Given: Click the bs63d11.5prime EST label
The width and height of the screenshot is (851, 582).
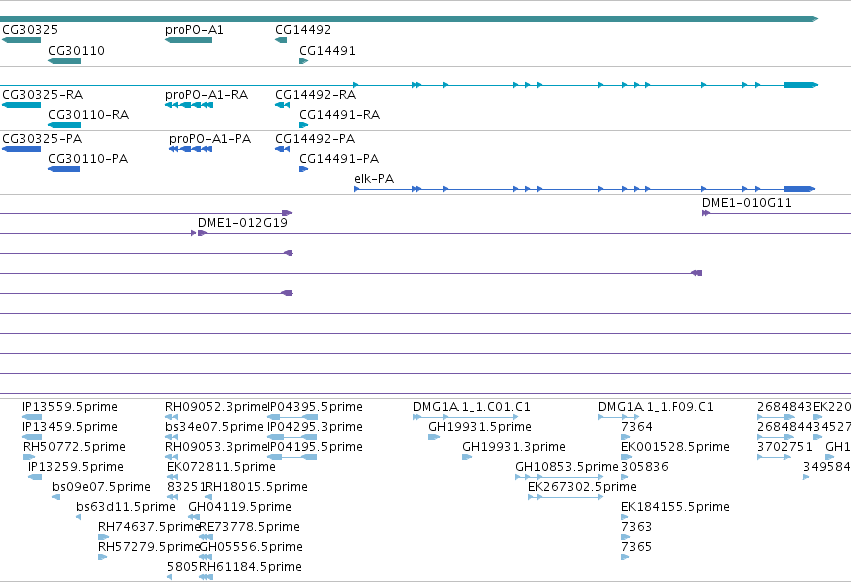Looking at the screenshot, I should (125, 507).
